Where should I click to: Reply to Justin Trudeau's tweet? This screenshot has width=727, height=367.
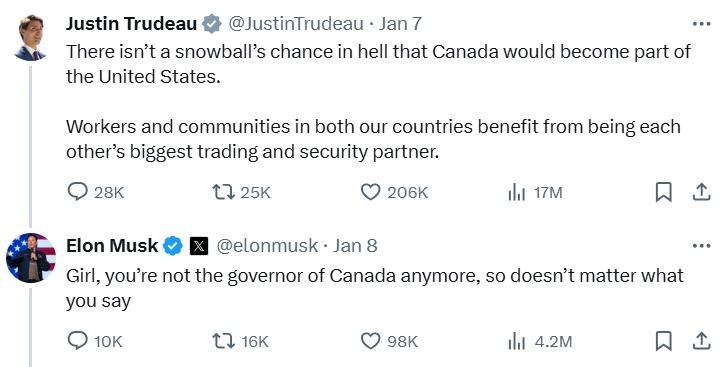(x=77, y=192)
